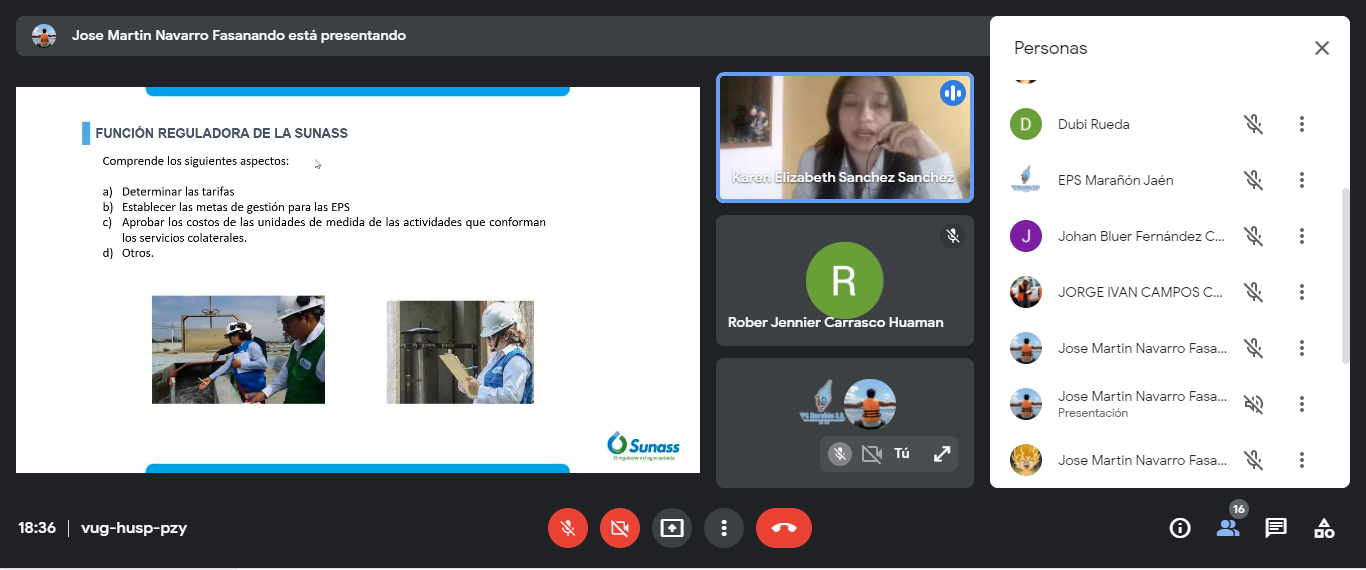Image resolution: width=1366 pixels, height=570 pixels.
Task: Toggle the camera in bottom control bar
Action: pyautogui.click(x=620, y=528)
